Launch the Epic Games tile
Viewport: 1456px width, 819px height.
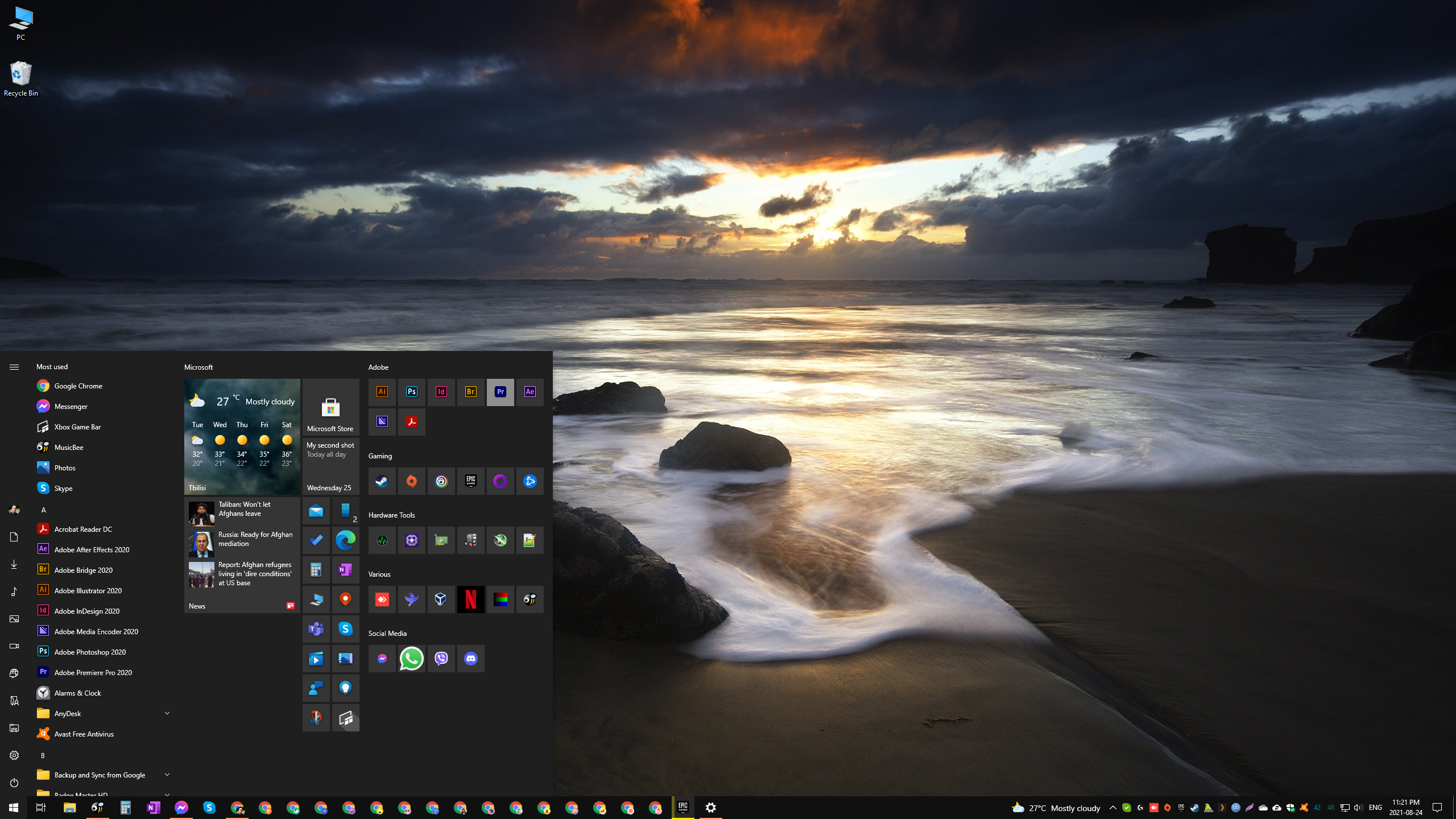click(470, 481)
